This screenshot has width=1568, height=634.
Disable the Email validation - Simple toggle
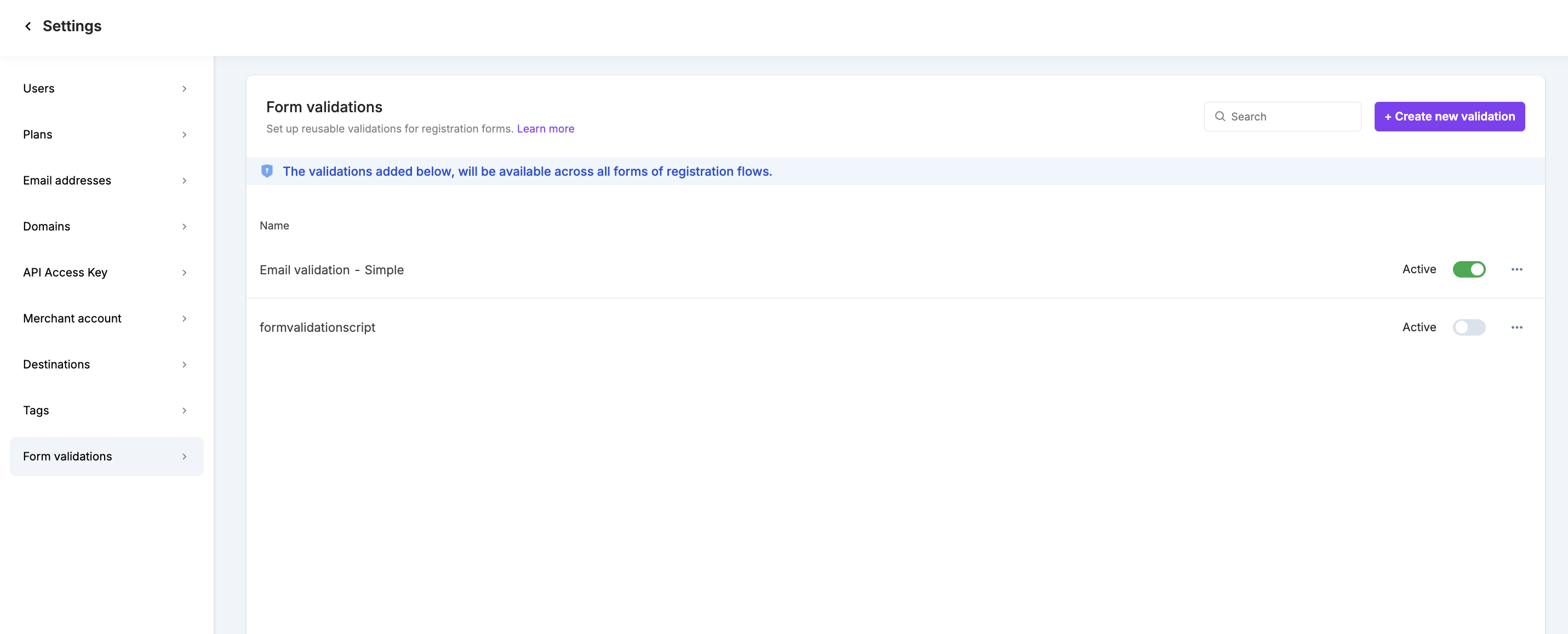pos(1469,269)
